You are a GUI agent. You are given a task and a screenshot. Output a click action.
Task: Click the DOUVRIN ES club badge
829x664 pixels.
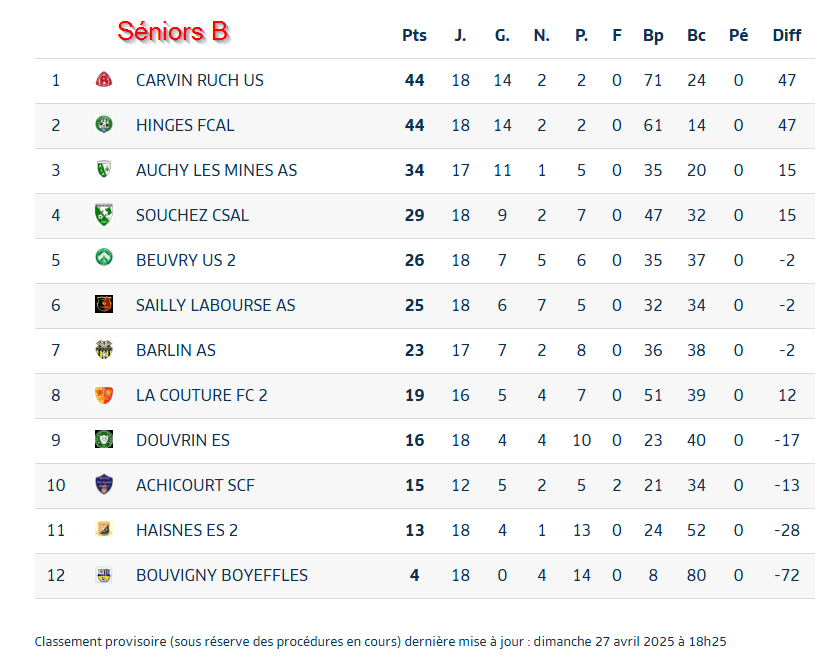coord(104,439)
